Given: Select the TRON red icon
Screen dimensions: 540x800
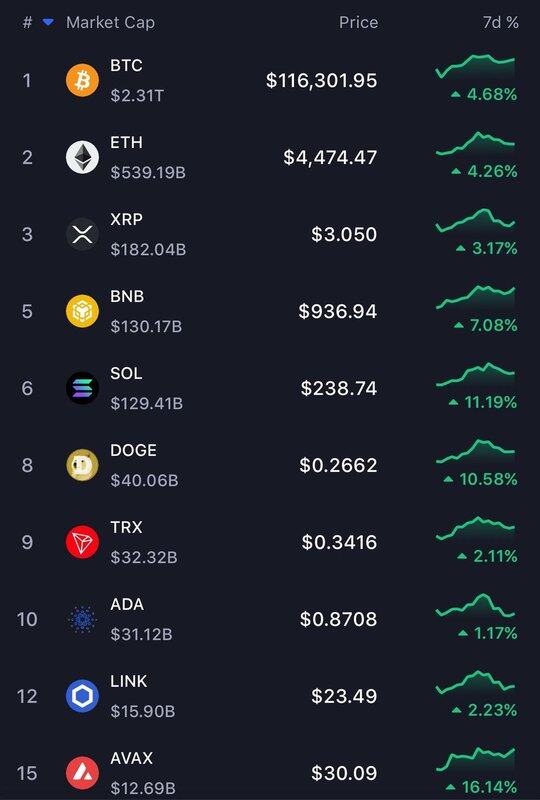Looking at the screenshot, I should pos(82,542).
